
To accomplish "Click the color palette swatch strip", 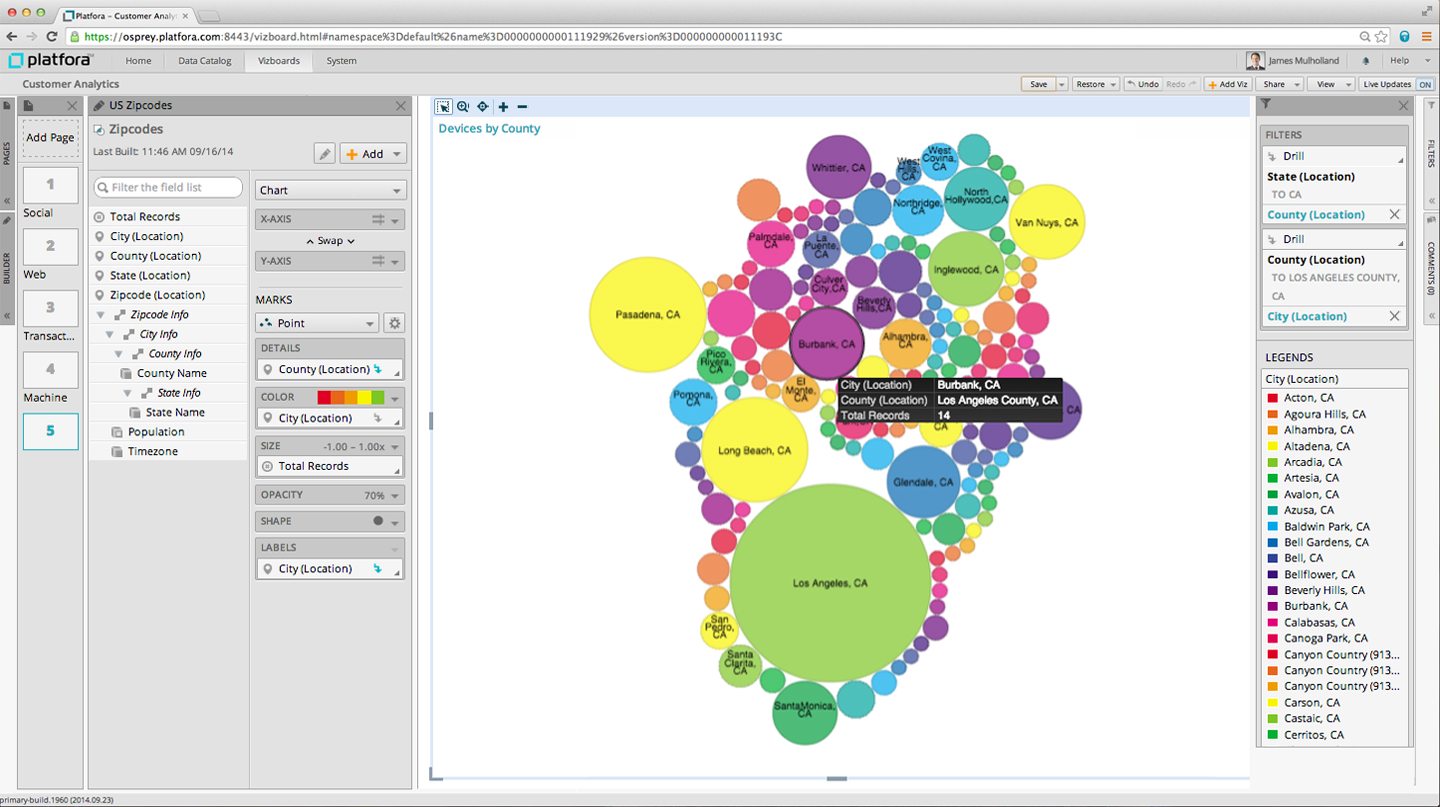I will click(350, 397).
